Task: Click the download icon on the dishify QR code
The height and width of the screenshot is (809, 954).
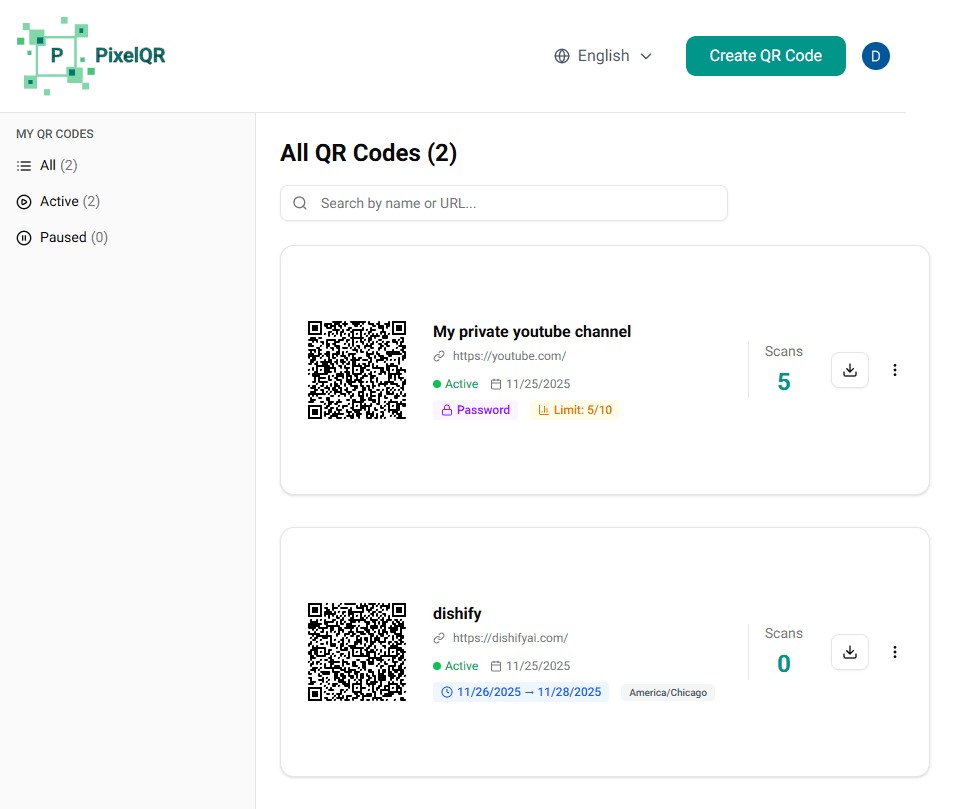Action: pos(849,652)
